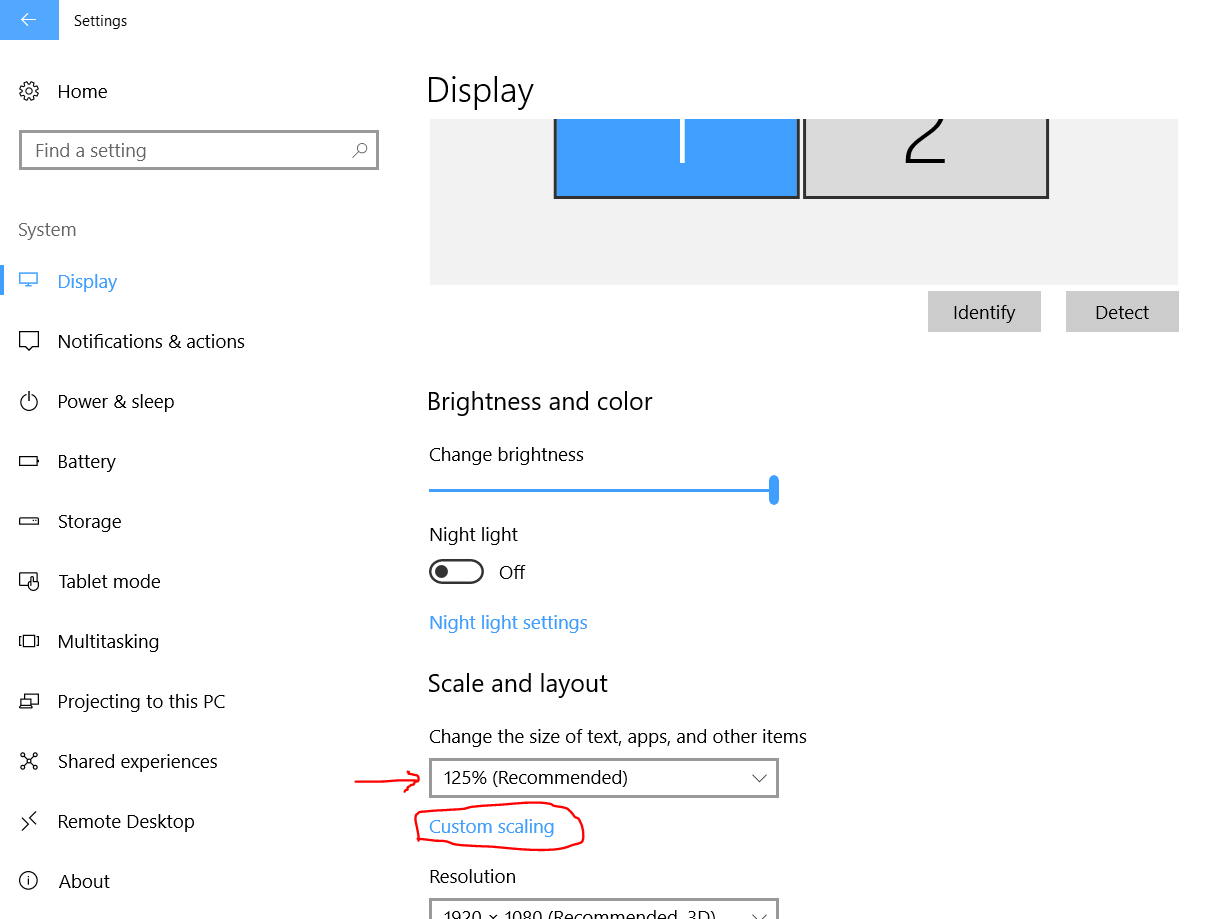Open Multitasking settings page
Image resolution: width=1218 pixels, height=919 pixels.
(108, 642)
